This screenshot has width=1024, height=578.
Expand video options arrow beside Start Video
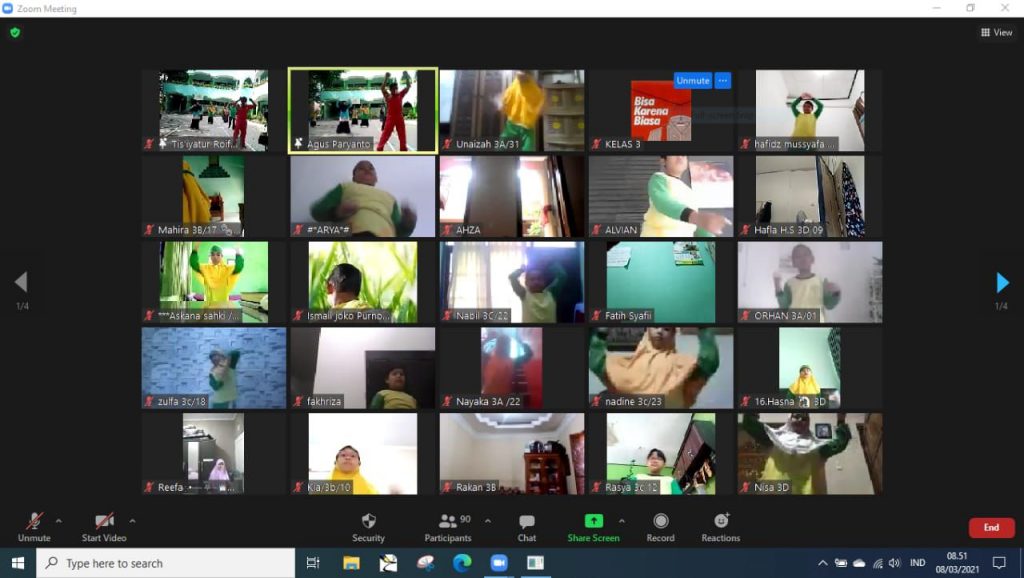coord(132,521)
